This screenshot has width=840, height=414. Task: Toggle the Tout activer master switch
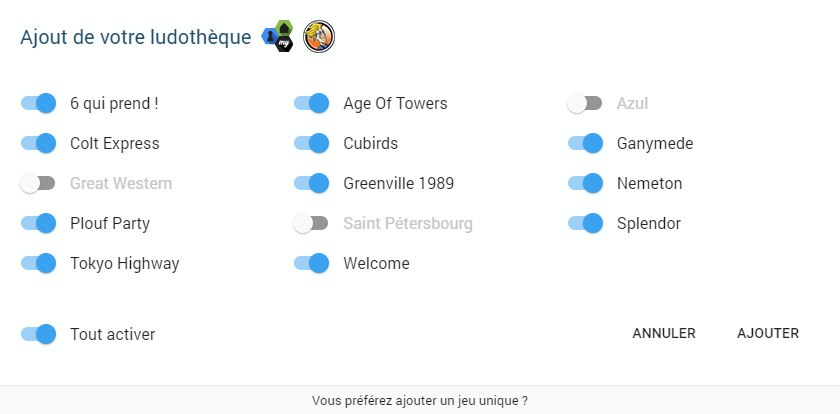coord(39,334)
